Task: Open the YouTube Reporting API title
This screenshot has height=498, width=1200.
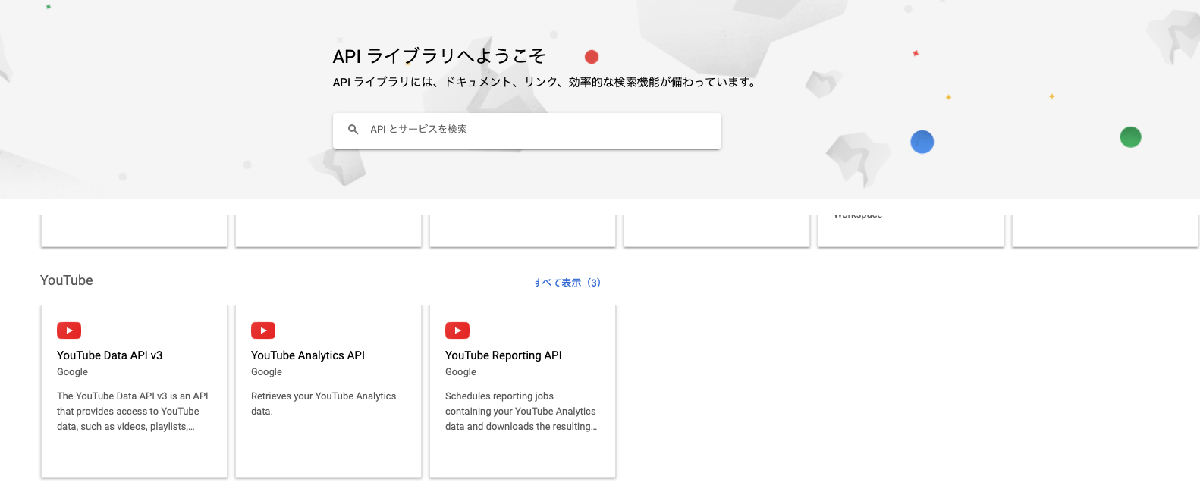Action: pos(504,355)
